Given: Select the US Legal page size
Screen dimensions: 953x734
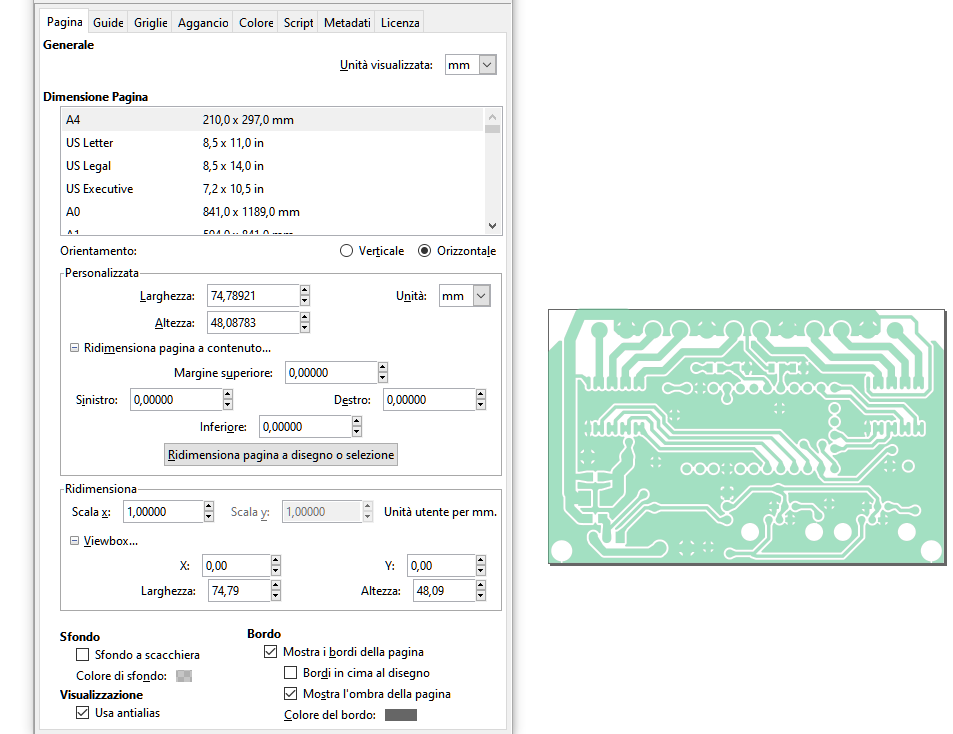Looking at the screenshot, I should pos(272,166).
